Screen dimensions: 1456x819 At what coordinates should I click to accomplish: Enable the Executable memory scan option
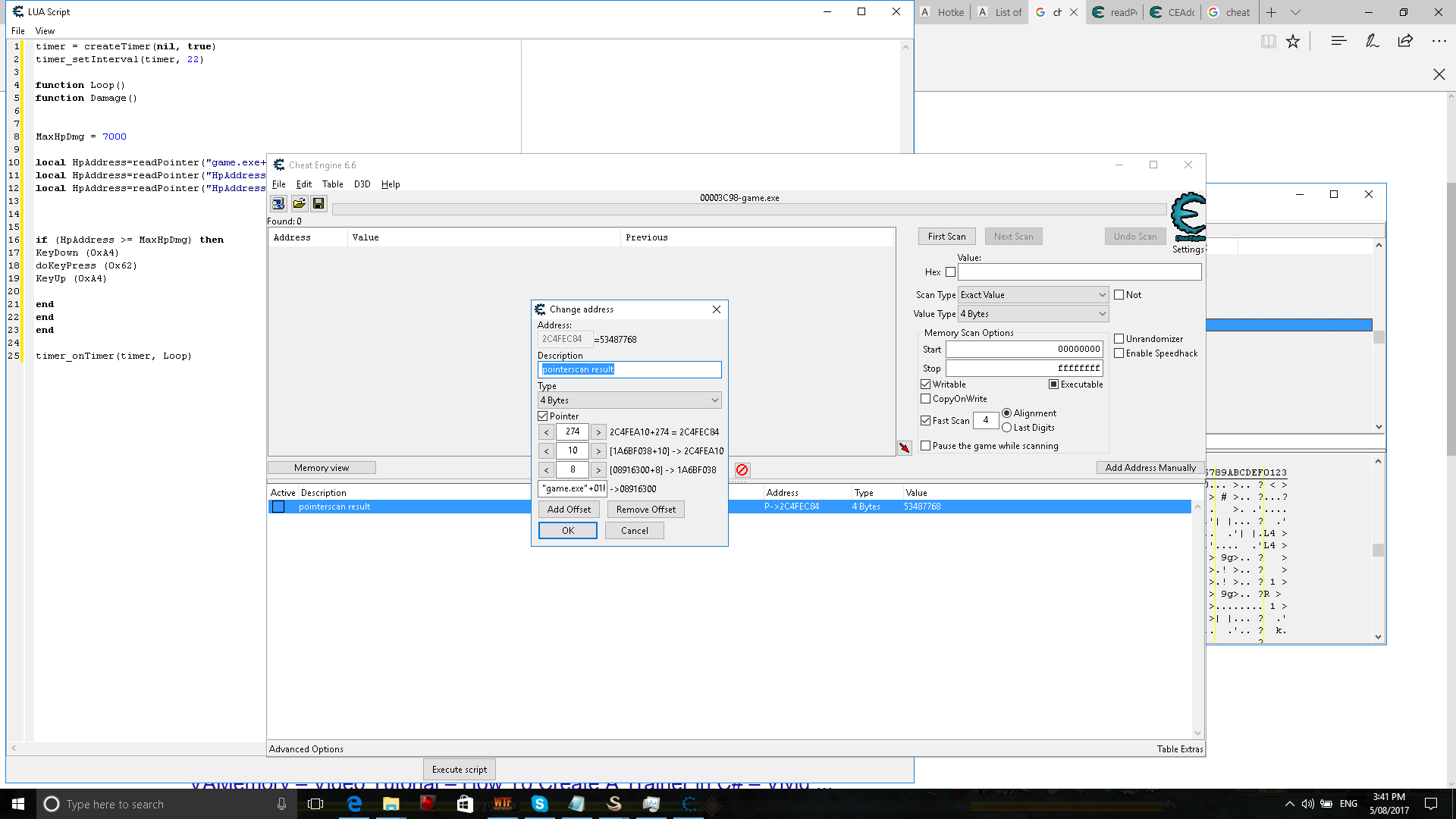pyautogui.click(x=1054, y=384)
